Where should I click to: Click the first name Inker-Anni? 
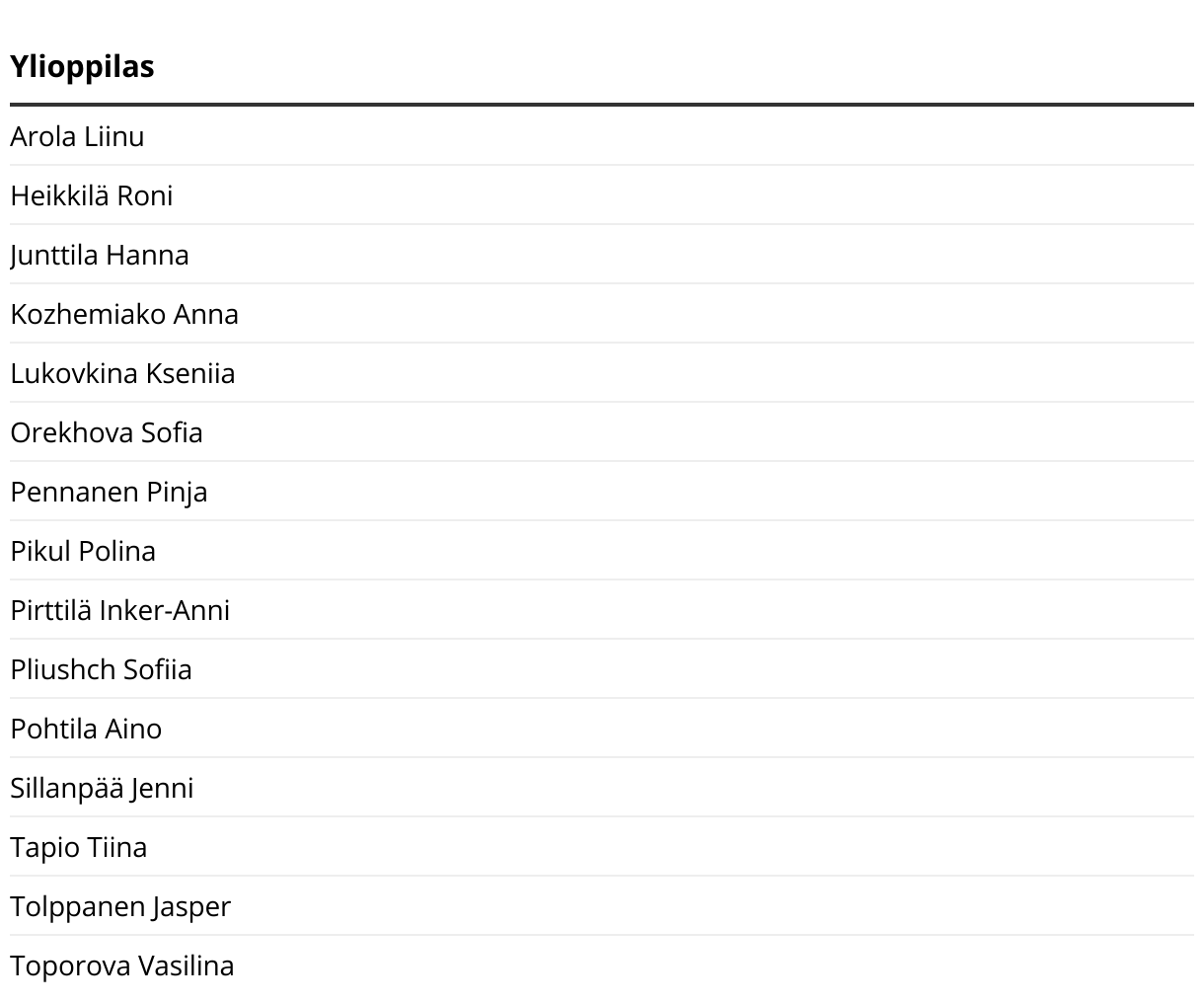coord(165,610)
